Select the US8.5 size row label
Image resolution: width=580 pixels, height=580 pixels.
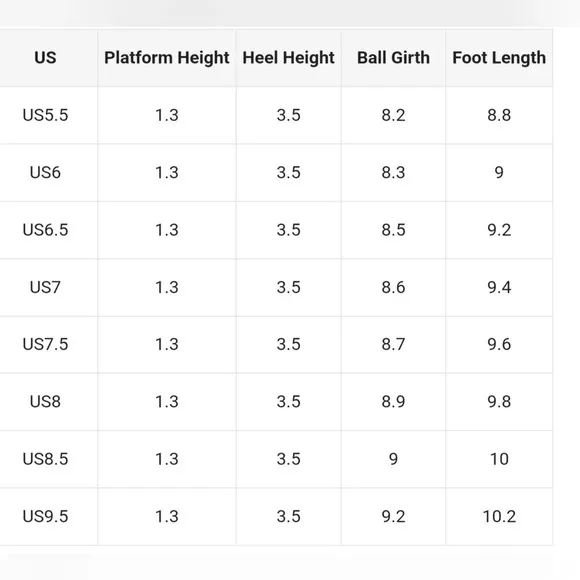click(45, 459)
